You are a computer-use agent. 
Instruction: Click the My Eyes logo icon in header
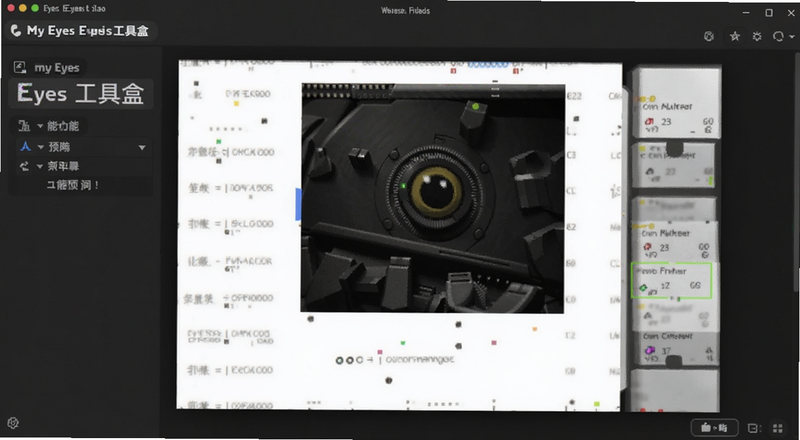point(15,31)
